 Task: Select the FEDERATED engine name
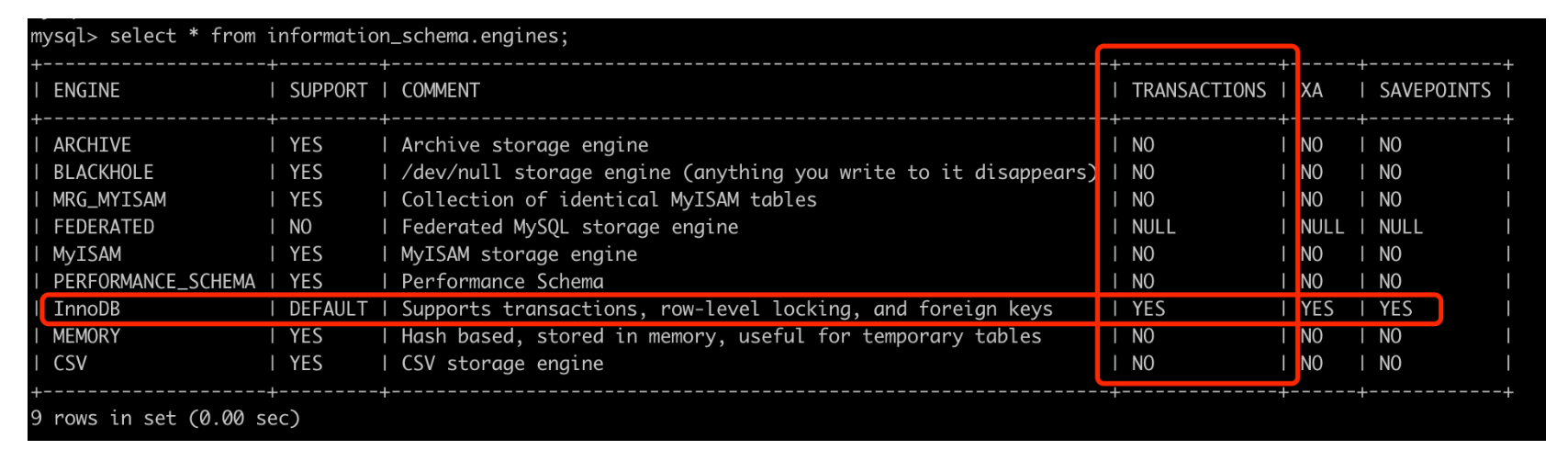coord(103,227)
